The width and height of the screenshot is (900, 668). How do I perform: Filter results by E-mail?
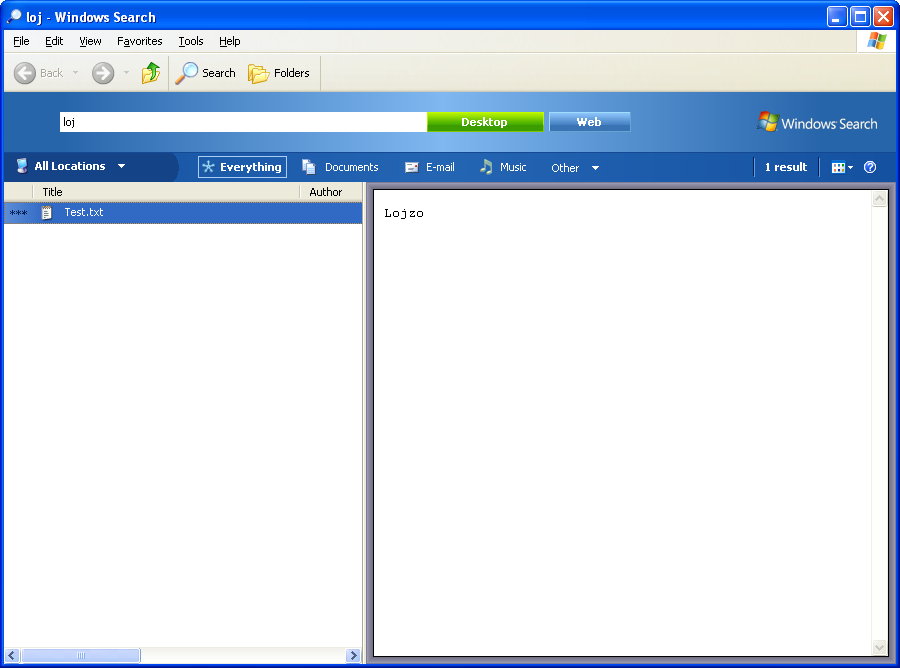(429, 167)
